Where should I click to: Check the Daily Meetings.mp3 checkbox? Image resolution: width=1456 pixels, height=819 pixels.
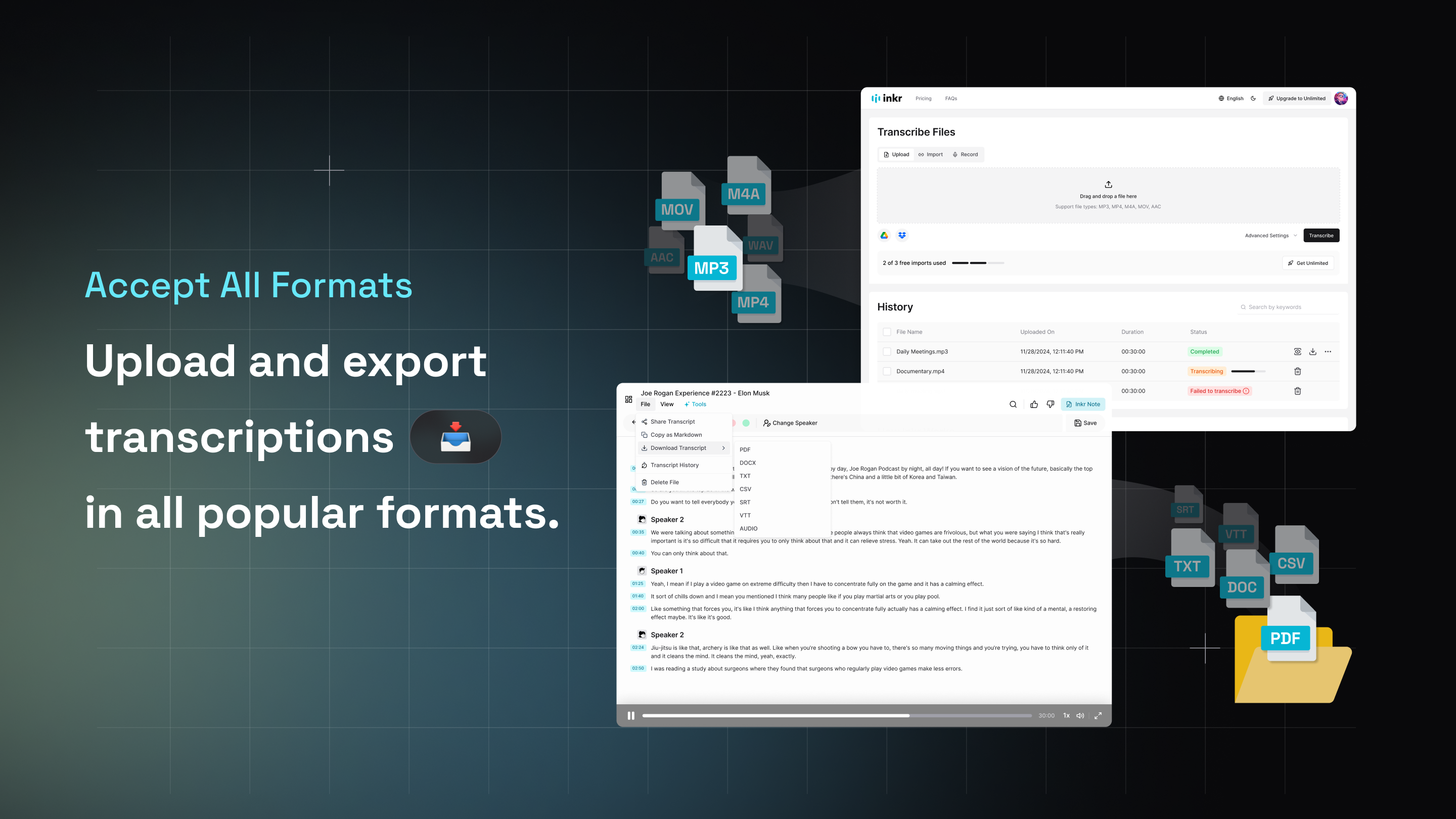click(887, 351)
